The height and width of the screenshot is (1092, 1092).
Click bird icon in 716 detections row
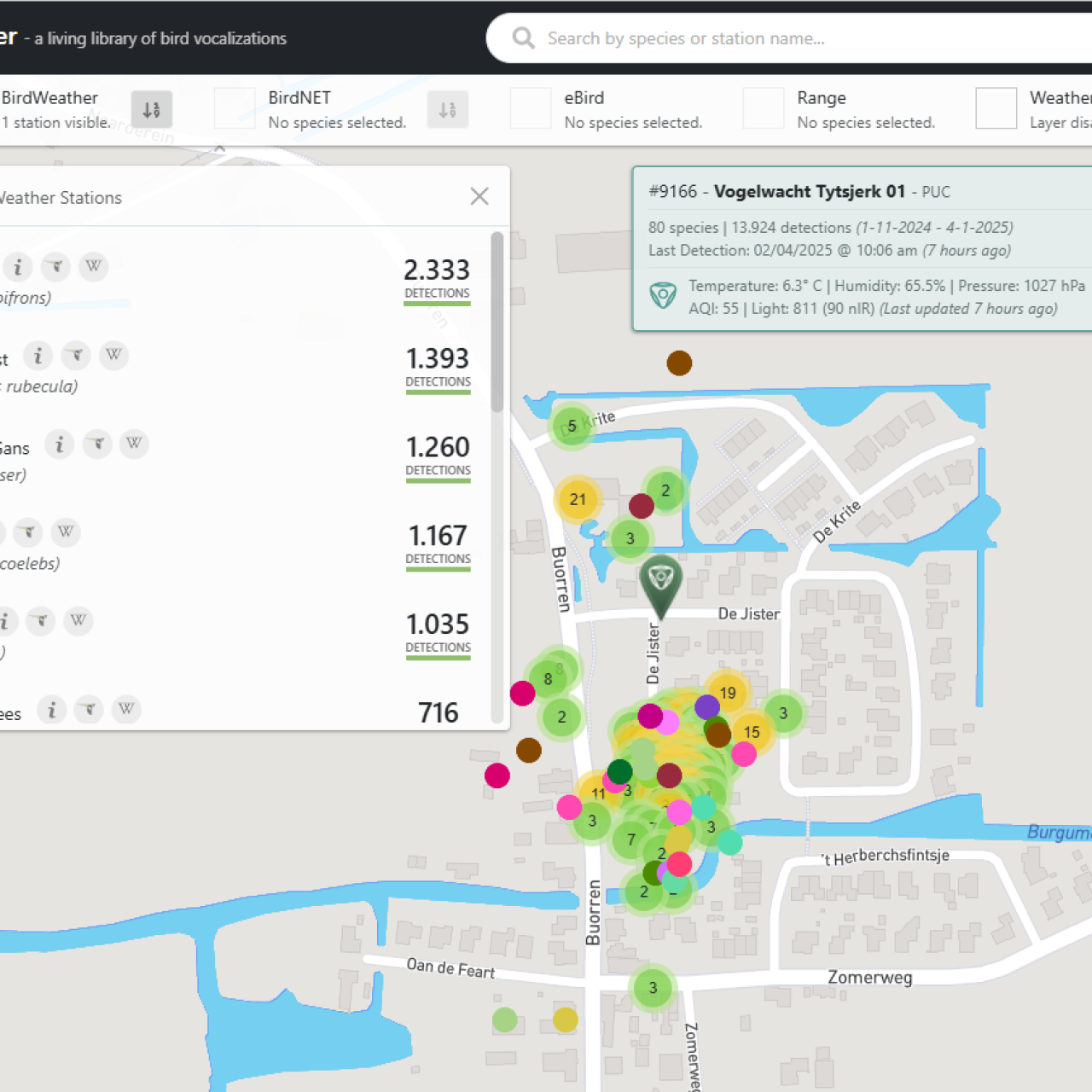click(89, 711)
